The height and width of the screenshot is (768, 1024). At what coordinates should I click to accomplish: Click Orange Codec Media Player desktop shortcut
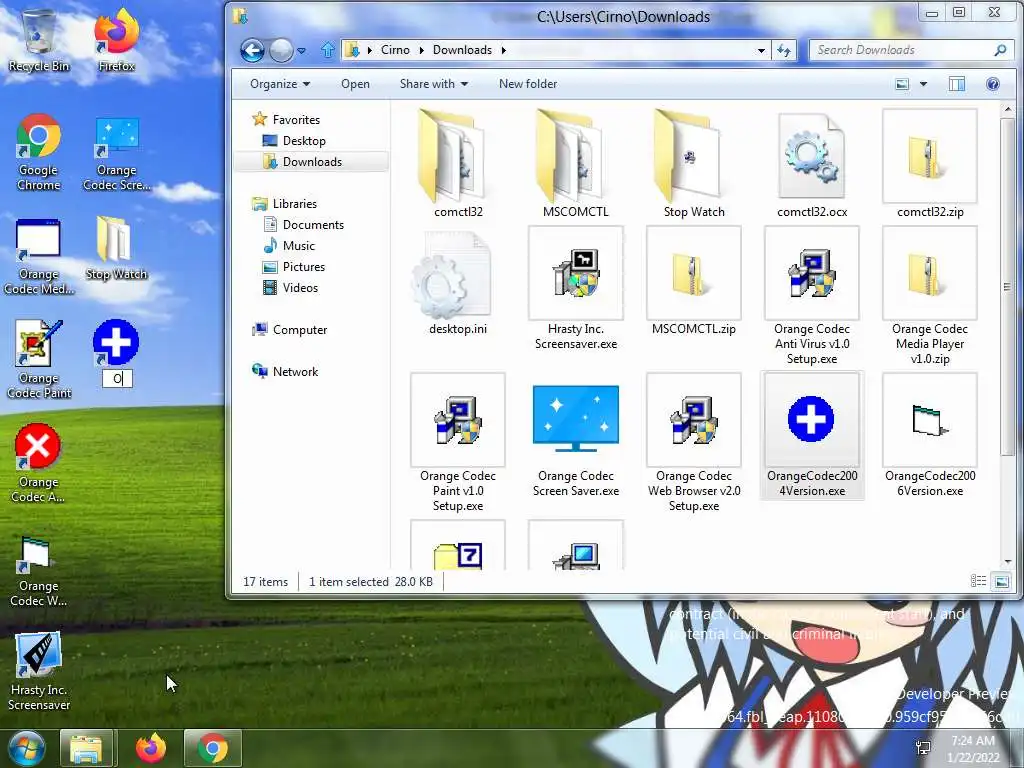tap(39, 257)
